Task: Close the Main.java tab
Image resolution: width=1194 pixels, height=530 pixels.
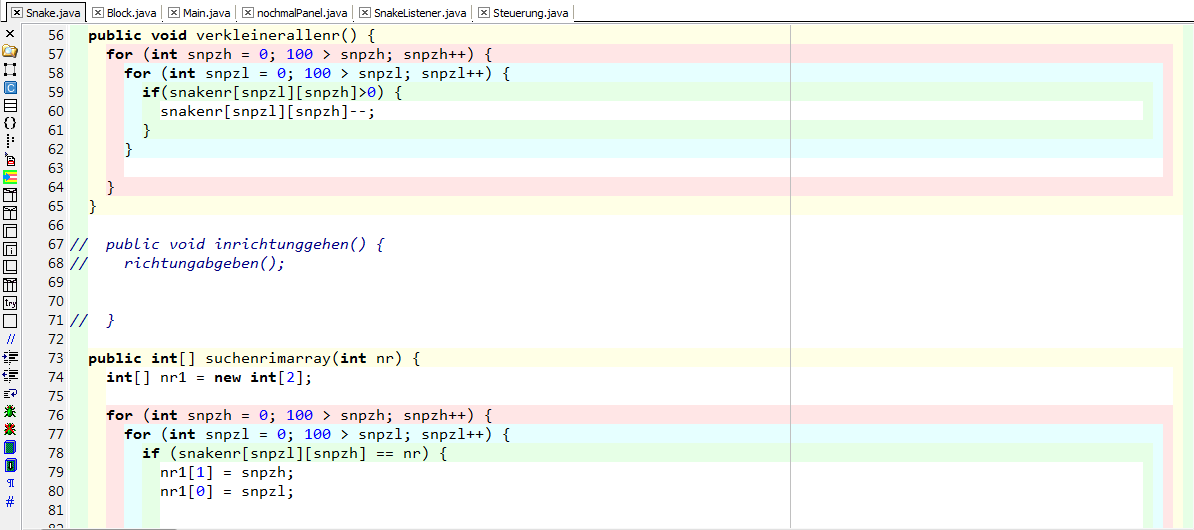Action: (x=174, y=13)
